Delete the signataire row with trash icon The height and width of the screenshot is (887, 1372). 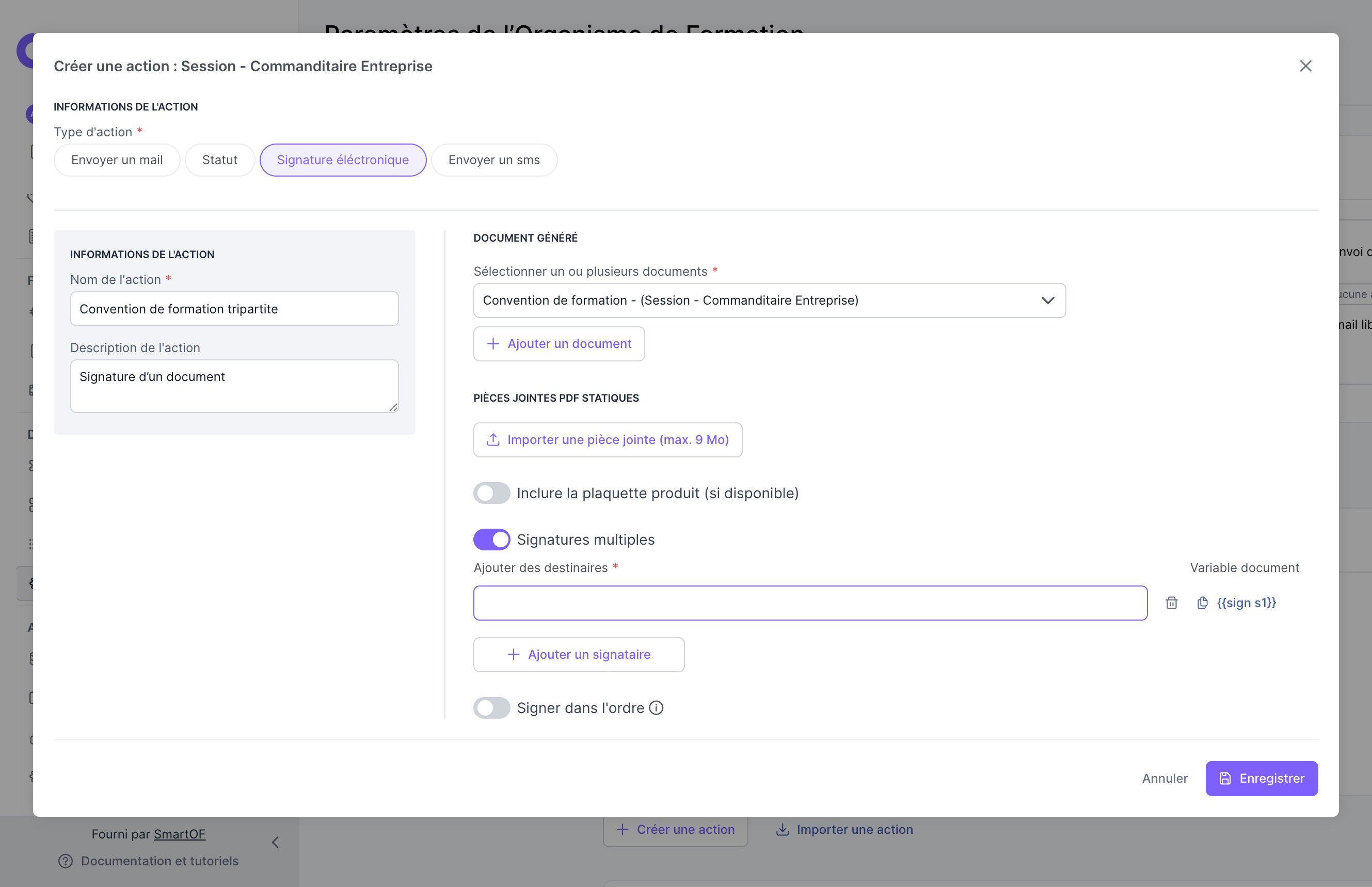tap(1171, 603)
